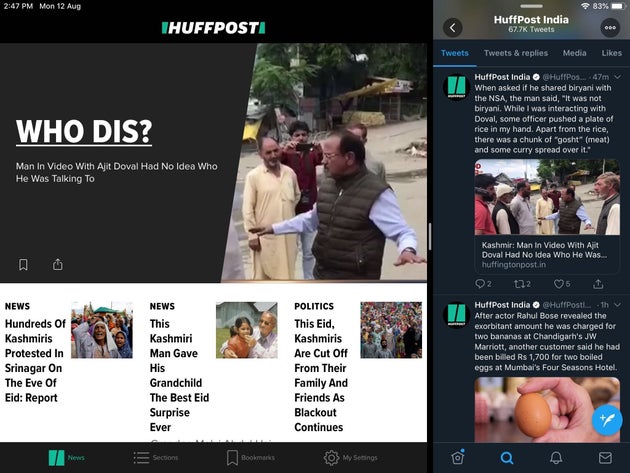Open the NEWS label above Srinagar story
Screen dimensions: 630x473
(x=17, y=306)
